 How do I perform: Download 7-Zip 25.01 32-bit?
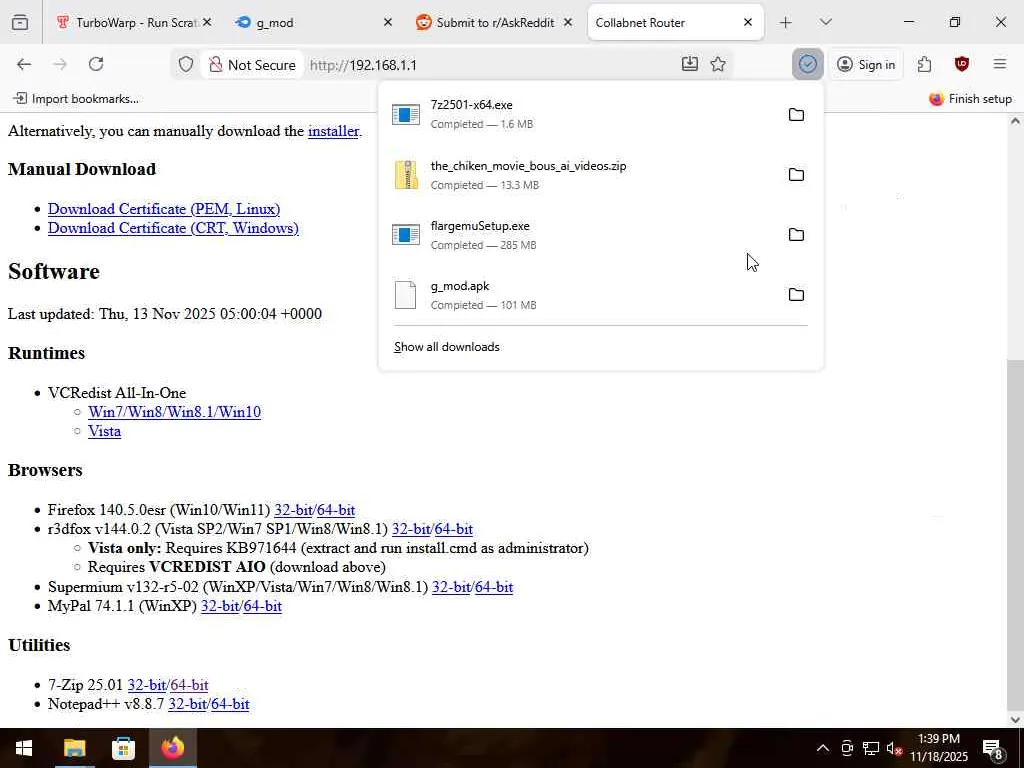click(x=146, y=685)
